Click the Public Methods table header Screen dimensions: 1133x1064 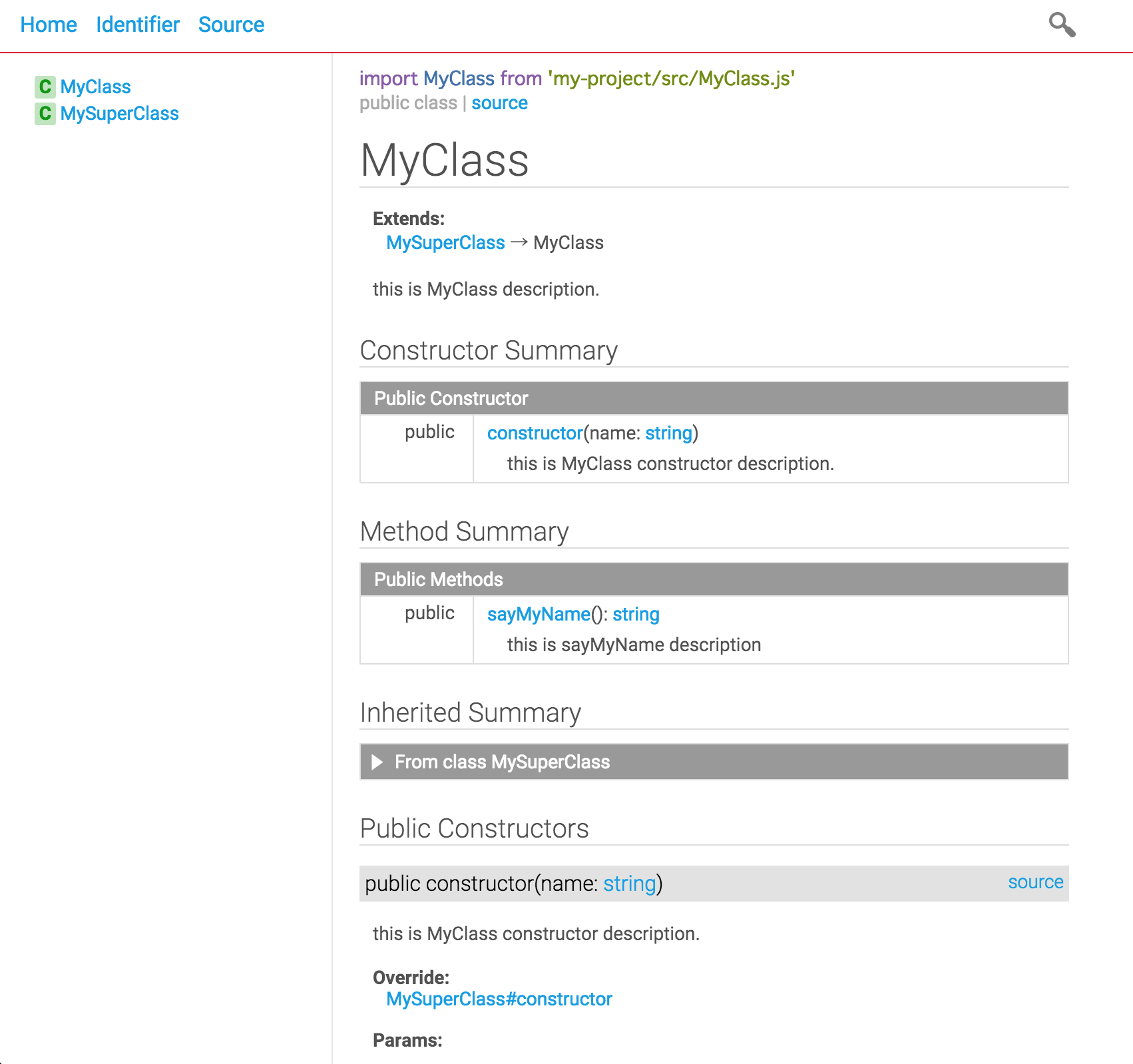coord(714,579)
